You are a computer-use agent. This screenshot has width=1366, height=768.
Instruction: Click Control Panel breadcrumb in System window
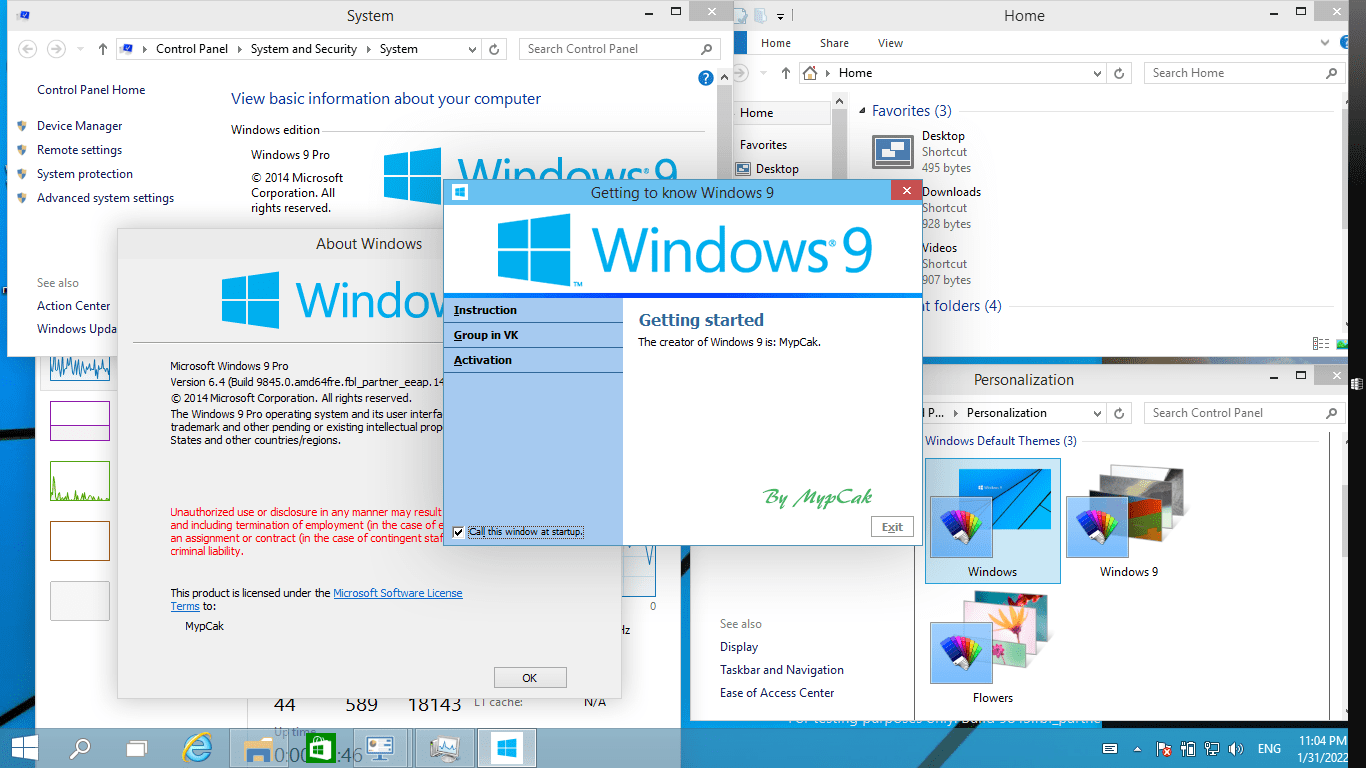pos(192,49)
